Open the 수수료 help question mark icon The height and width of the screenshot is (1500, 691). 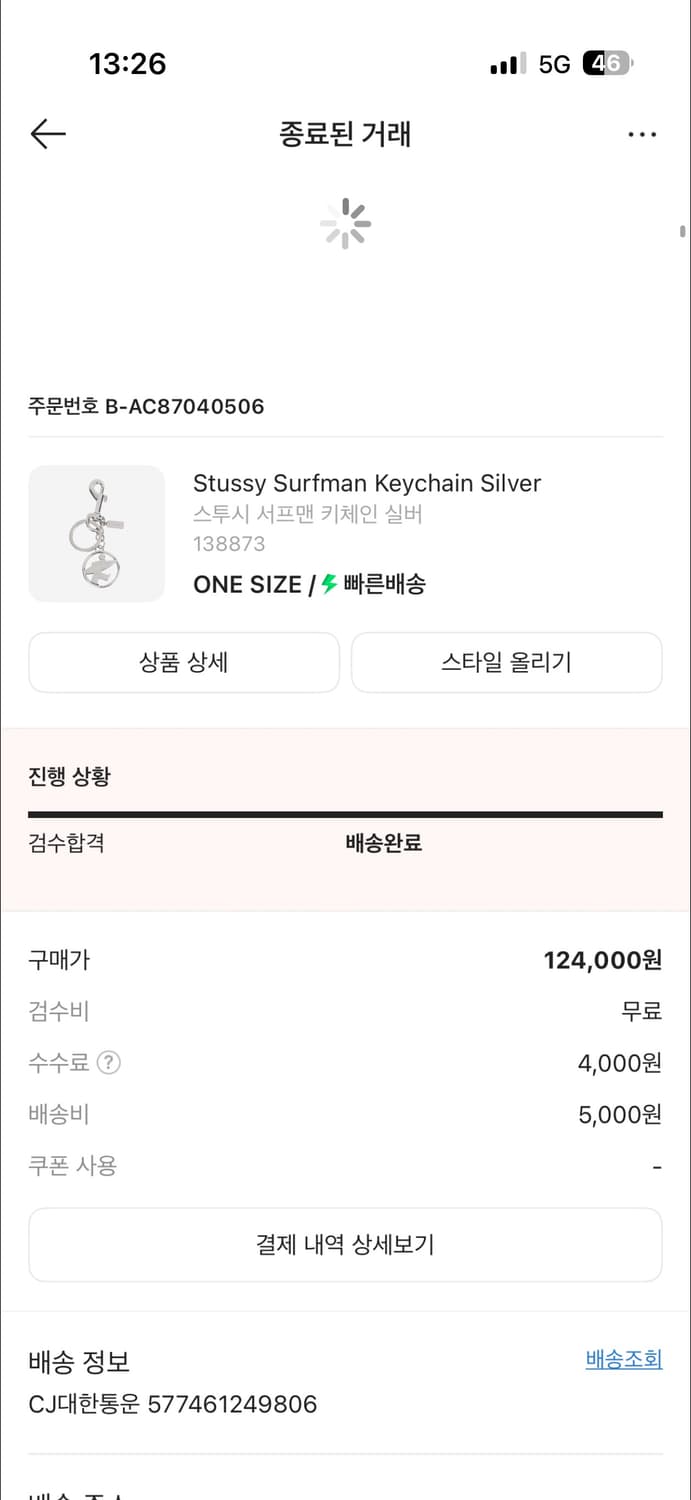coord(110,1063)
